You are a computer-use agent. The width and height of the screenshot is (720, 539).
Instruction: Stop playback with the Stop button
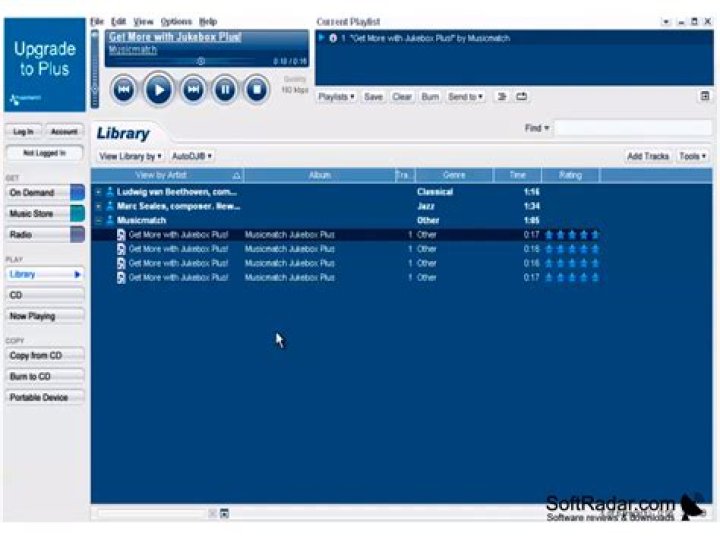pos(257,90)
